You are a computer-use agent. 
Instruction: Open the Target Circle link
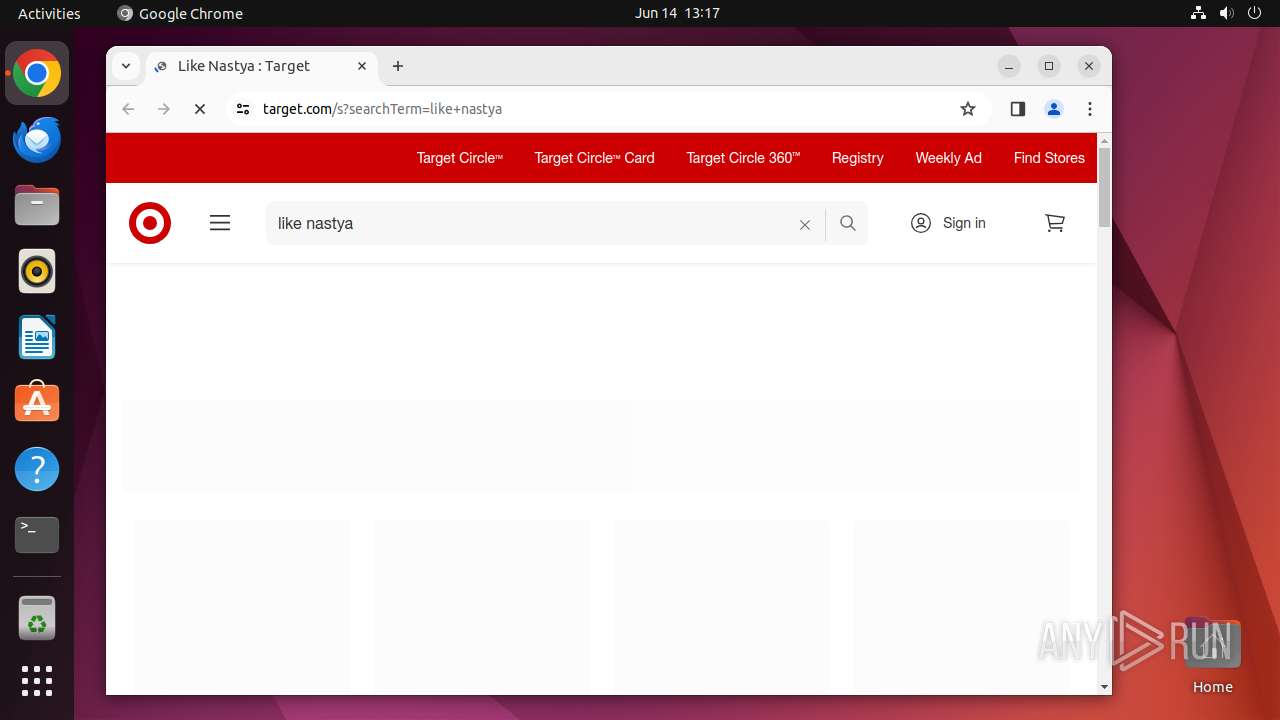pyautogui.click(x=460, y=158)
